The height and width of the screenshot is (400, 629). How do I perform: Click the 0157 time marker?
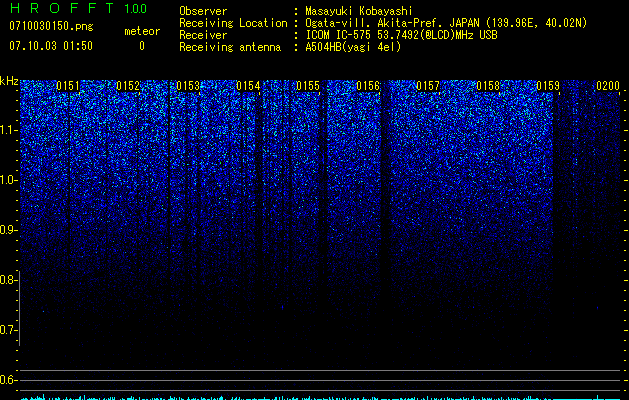(428, 86)
